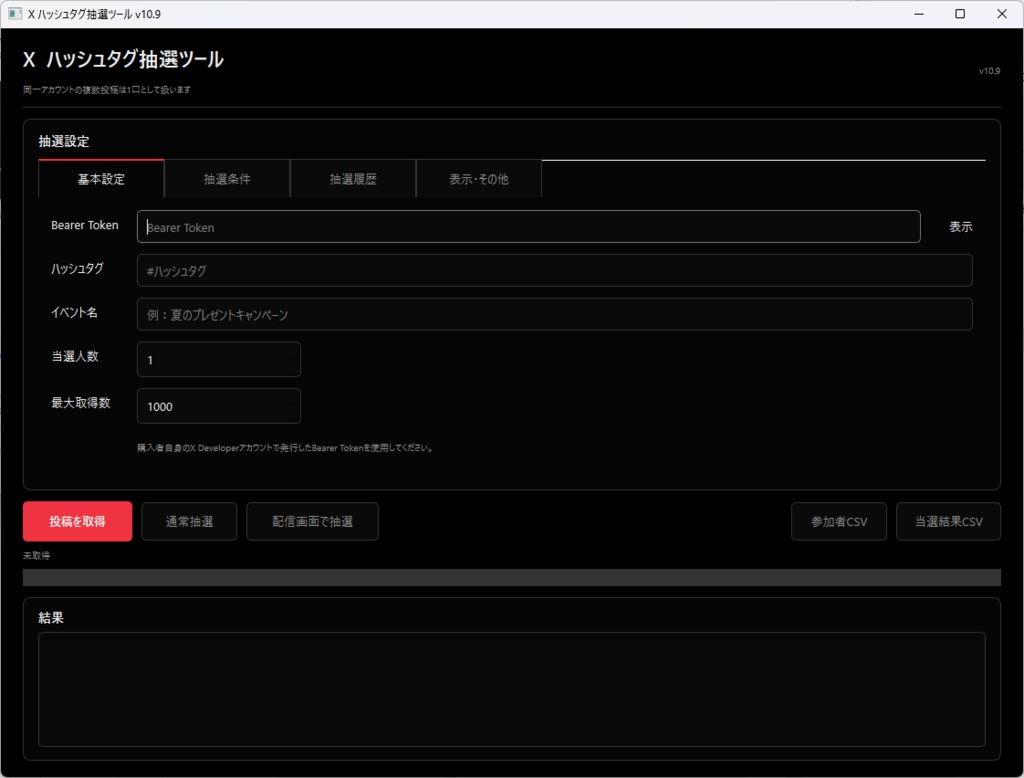Click the 抽選設定 section heading

pyautogui.click(x=64, y=141)
